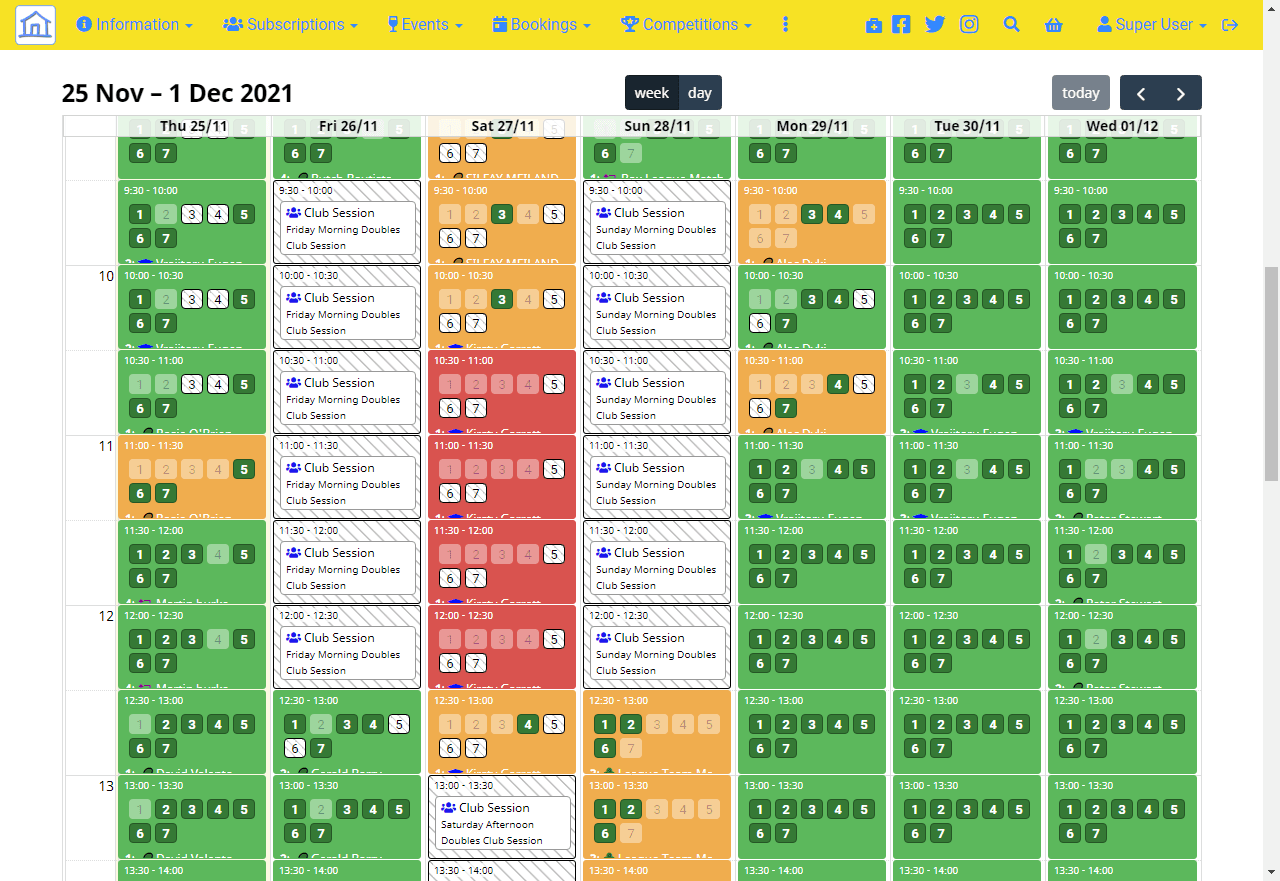This screenshot has height=881, width=1280.
Task: Click the today button
Action: pyautogui.click(x=1080, y=93)
